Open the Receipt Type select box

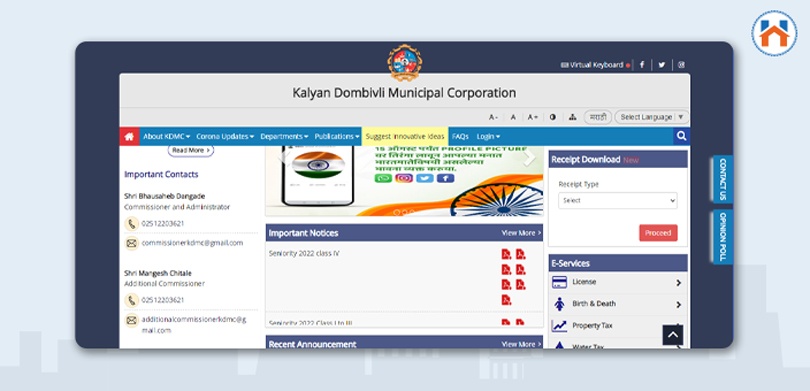(617, 200)
